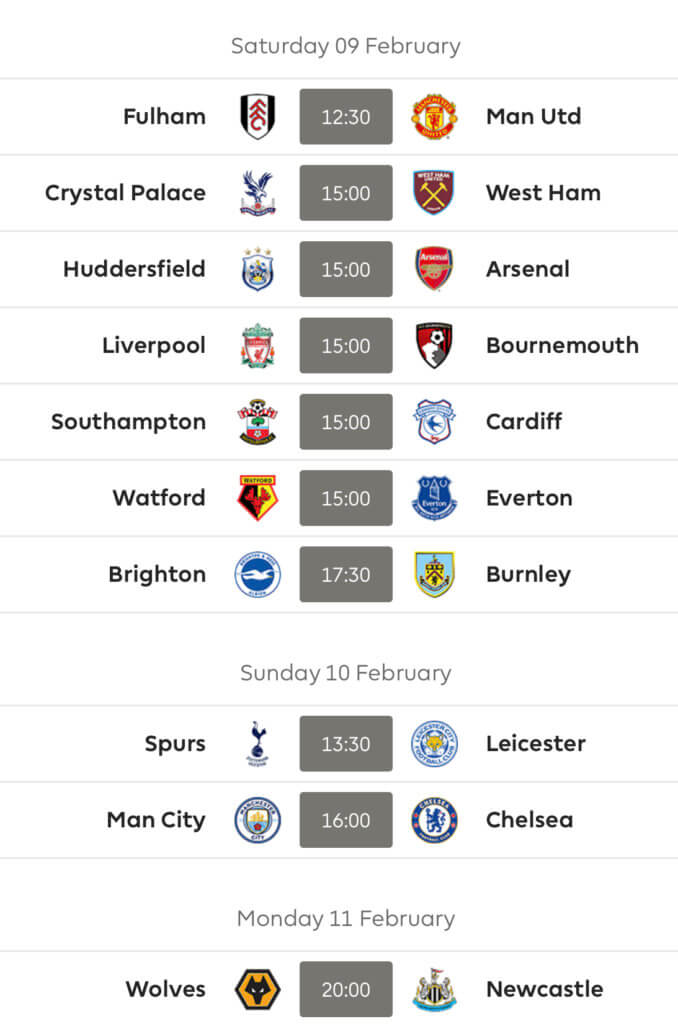Open the 12:30 Fulham kickoff time box

pyautogui.click(x=346, y=116)
